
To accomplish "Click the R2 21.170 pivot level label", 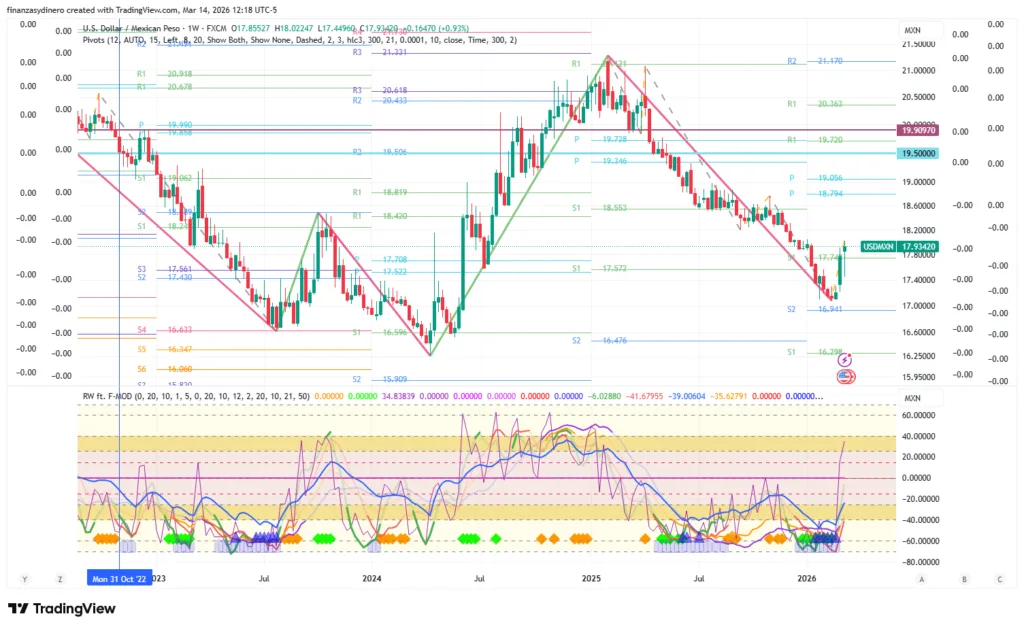I will 817,61.
